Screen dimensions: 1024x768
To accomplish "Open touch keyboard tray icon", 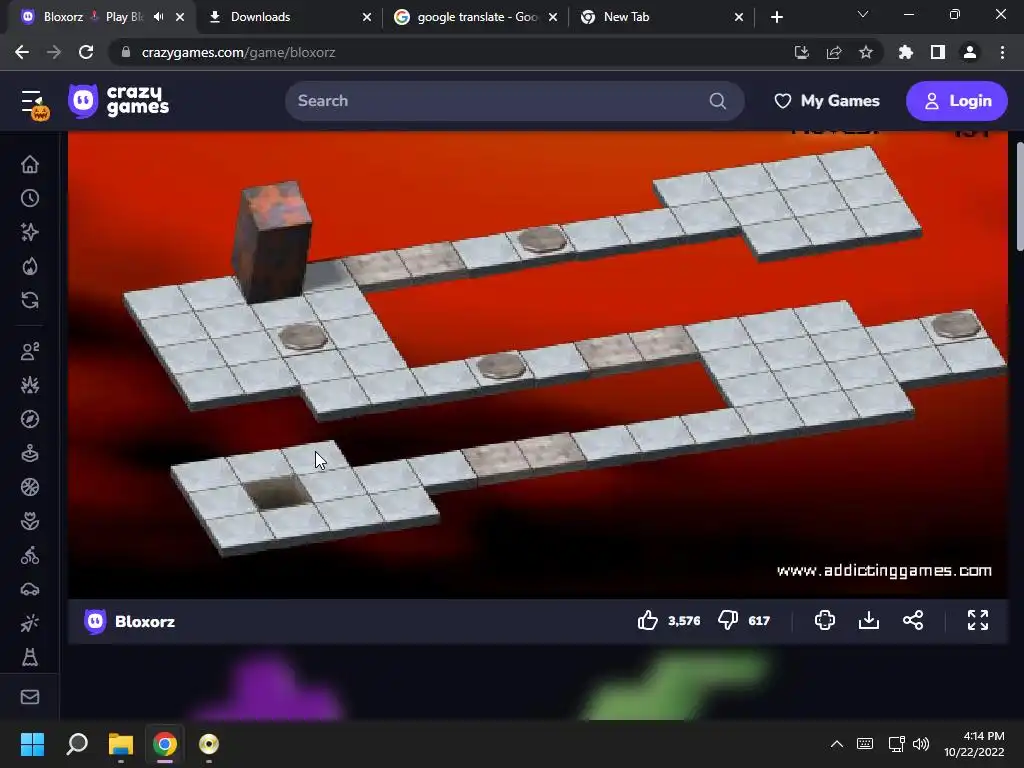I will (x=865, y=744).
